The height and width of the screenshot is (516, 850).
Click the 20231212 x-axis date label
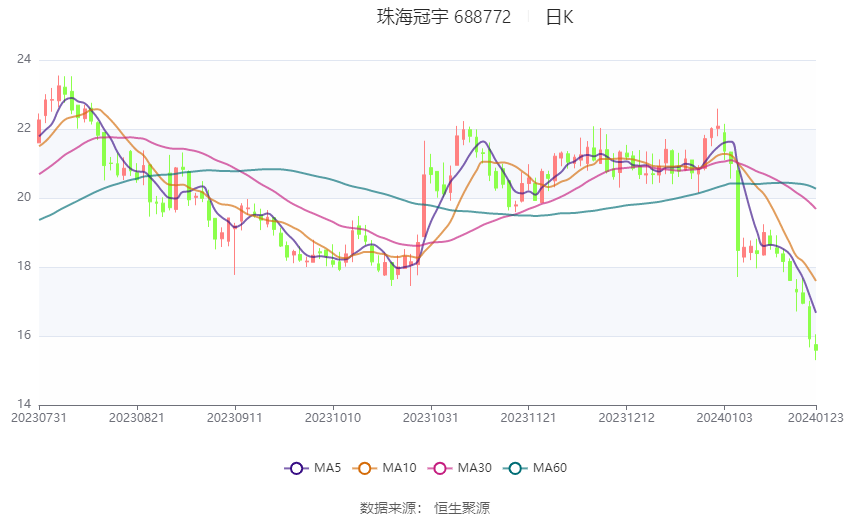(626, 418)
